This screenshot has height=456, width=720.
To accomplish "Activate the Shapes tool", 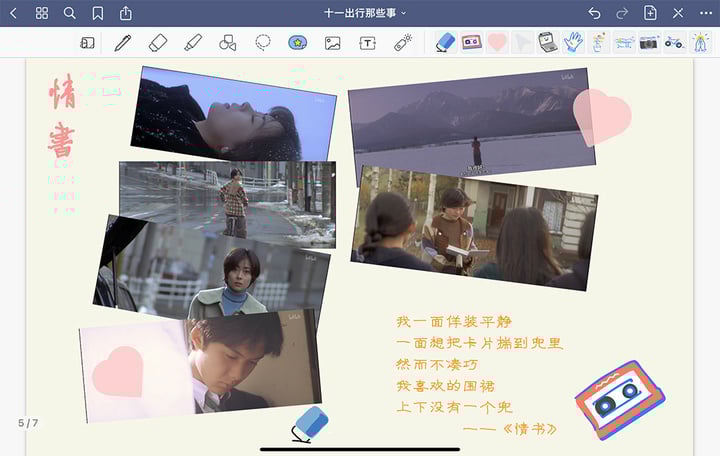I will point(228,43).
